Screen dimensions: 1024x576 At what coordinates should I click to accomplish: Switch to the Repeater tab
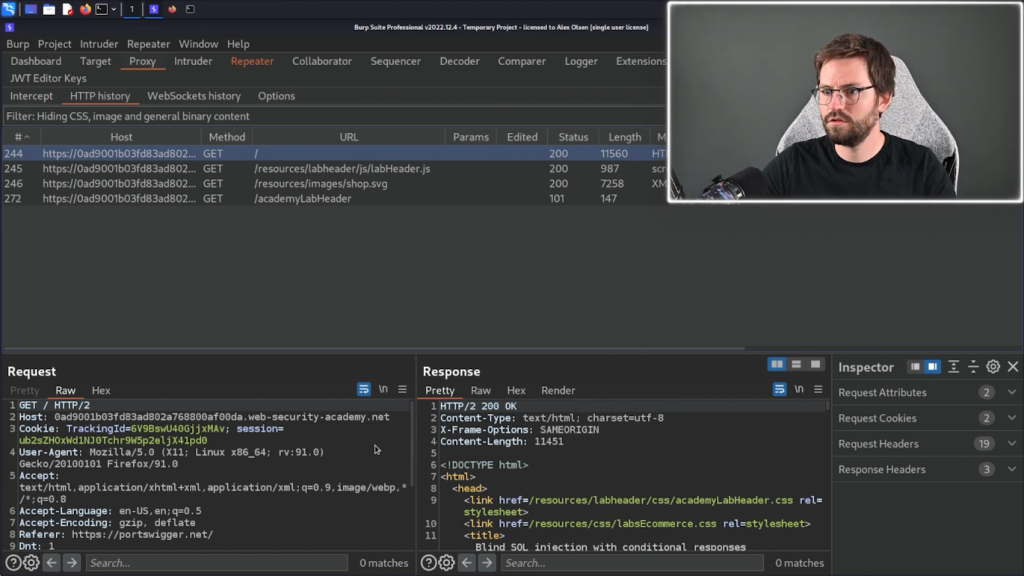point(252,61)
